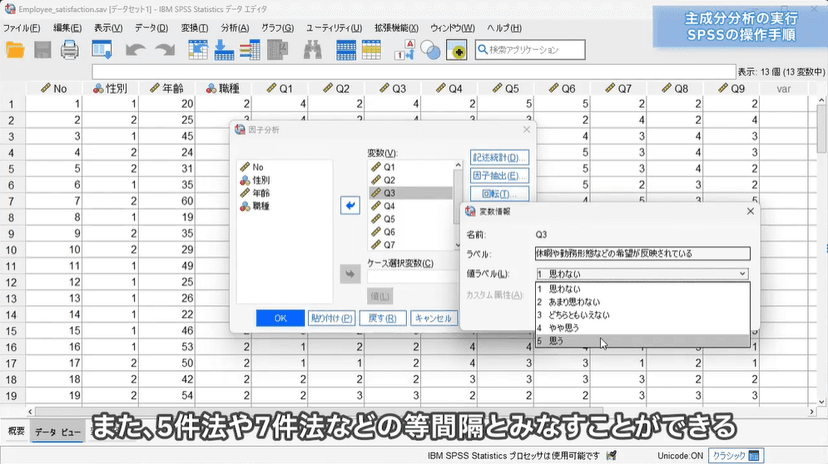Click the Print icon in toolbar

[70, 49]
